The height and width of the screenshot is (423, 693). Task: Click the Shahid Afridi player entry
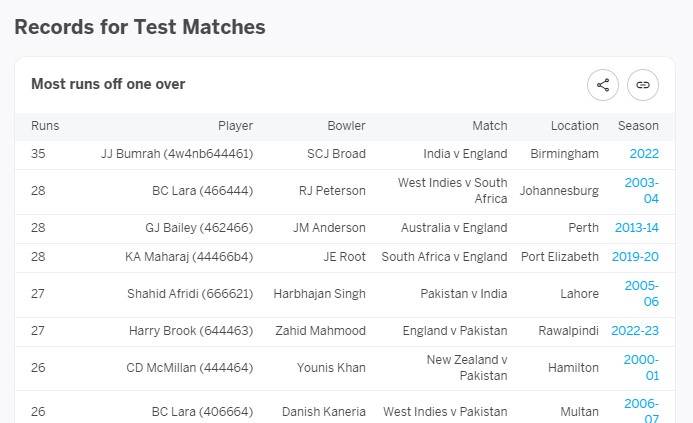click(x=190, y=293)
